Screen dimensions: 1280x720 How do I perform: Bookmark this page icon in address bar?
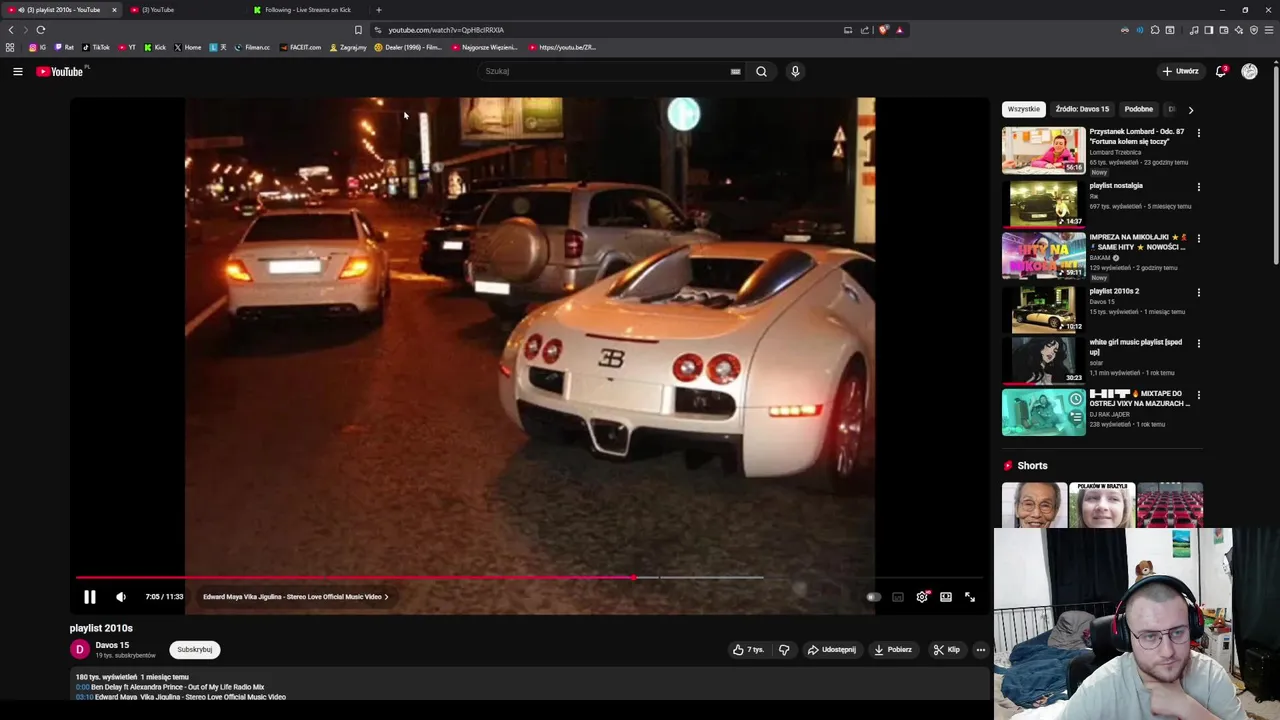tap(358, 30)
